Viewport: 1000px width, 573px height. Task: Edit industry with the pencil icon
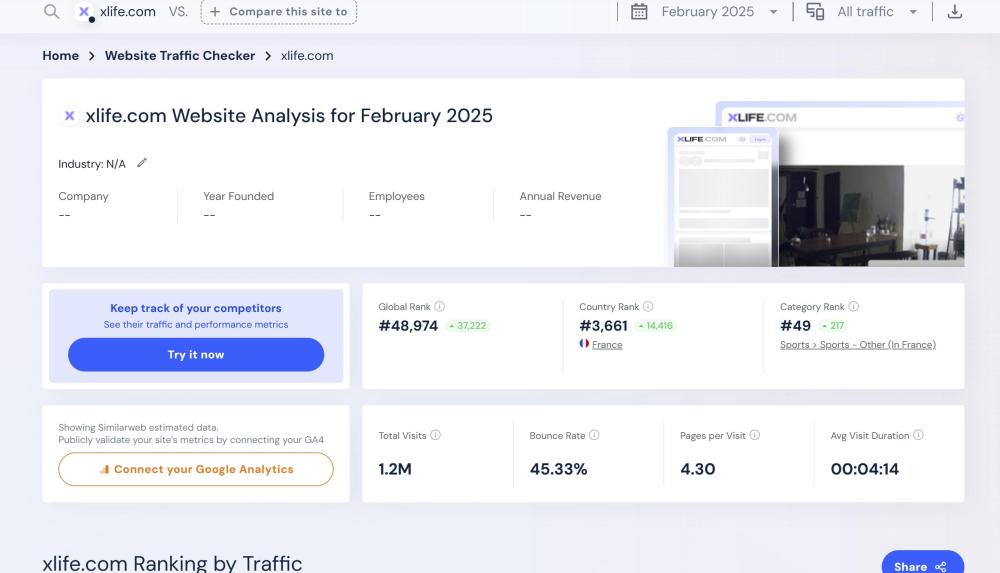[x=142, y=163]
